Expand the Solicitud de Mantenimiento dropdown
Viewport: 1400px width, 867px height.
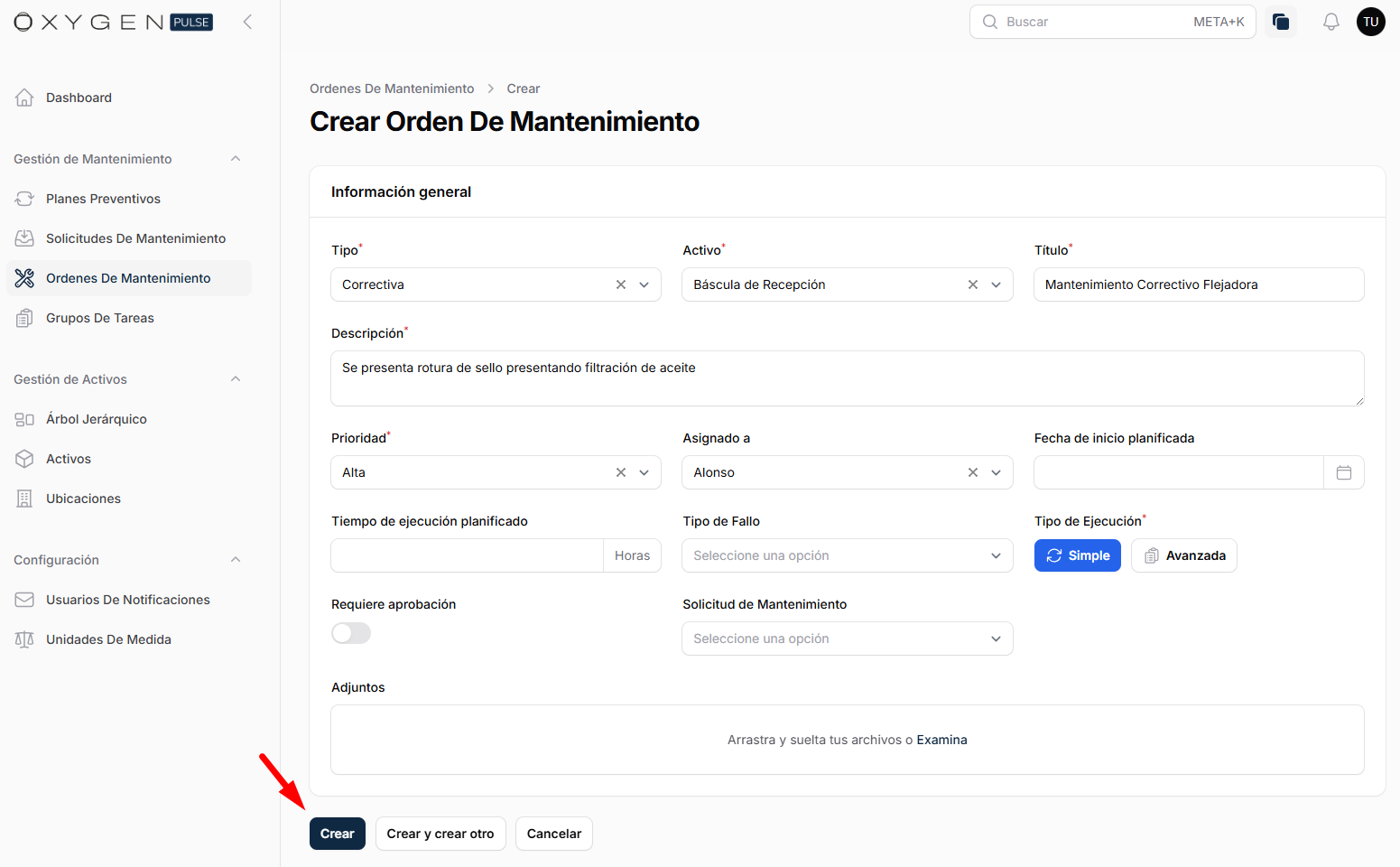[x=847, y=639]
